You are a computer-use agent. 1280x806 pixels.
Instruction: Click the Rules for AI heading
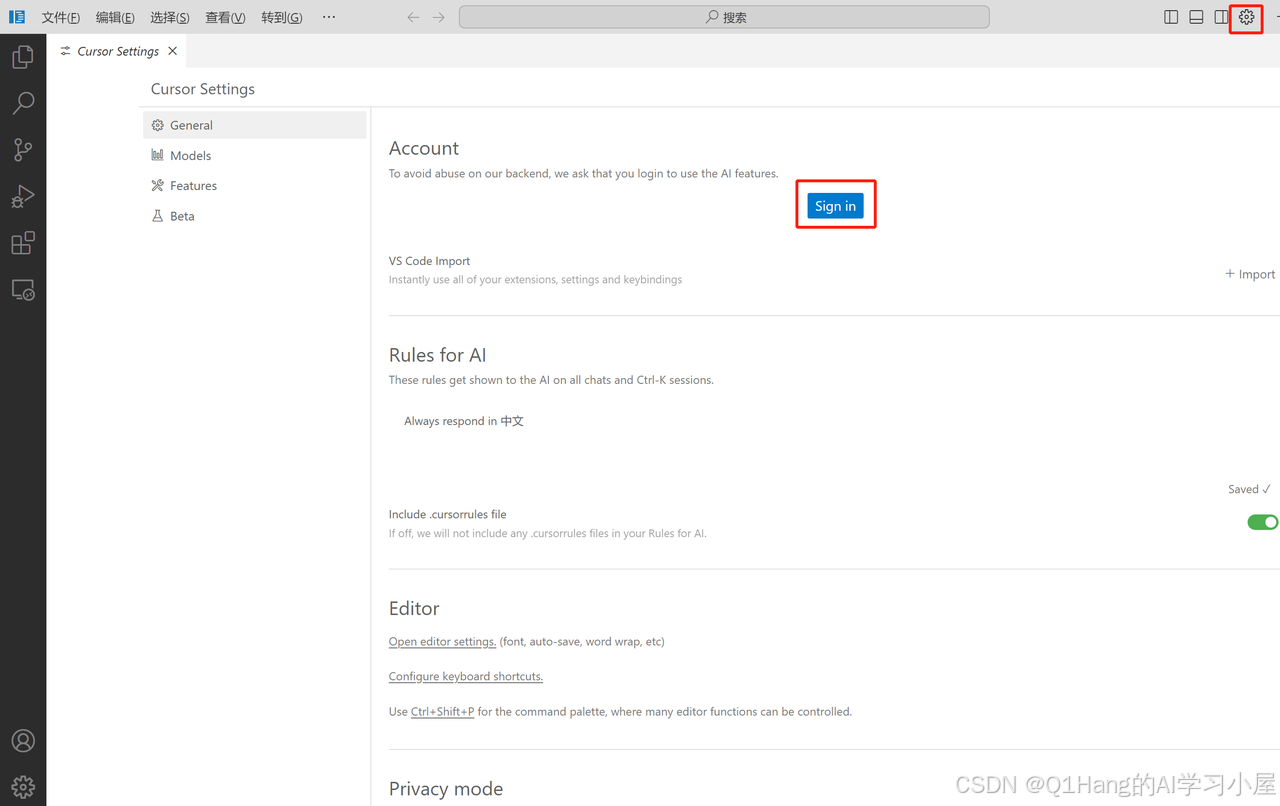[438, 355]
